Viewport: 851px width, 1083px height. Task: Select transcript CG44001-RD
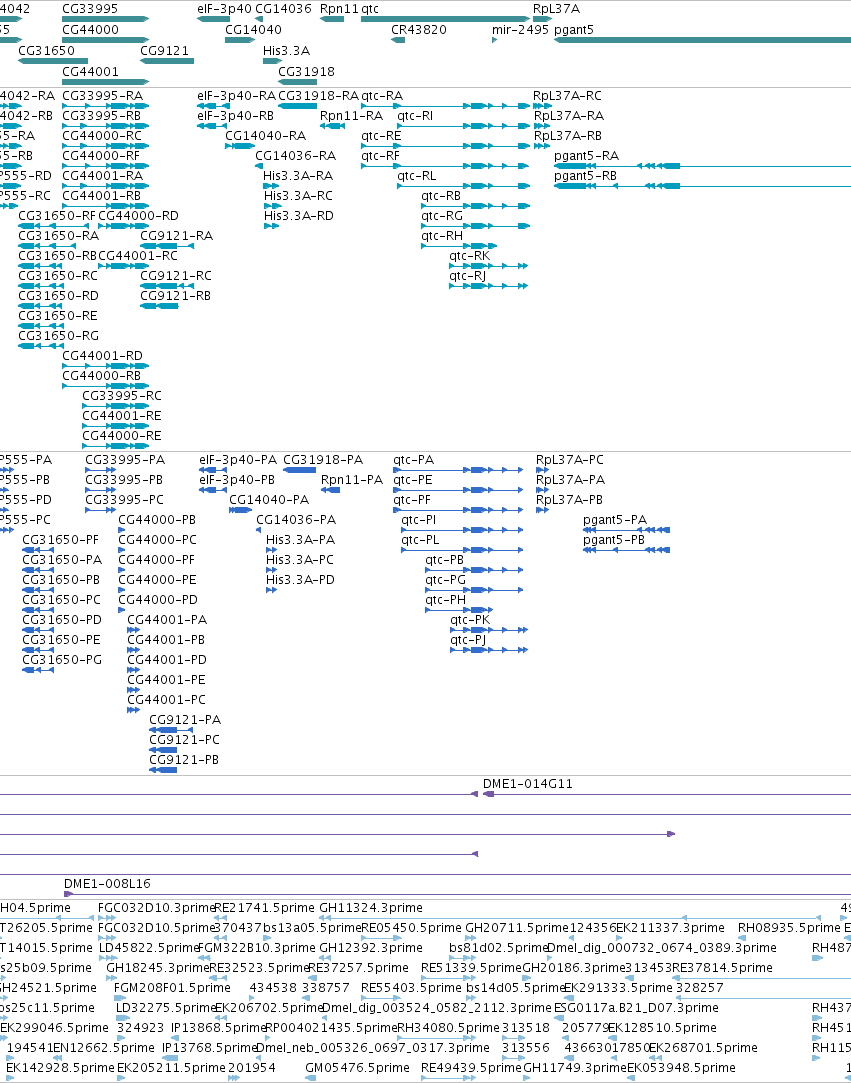click(x=102, y=356)
